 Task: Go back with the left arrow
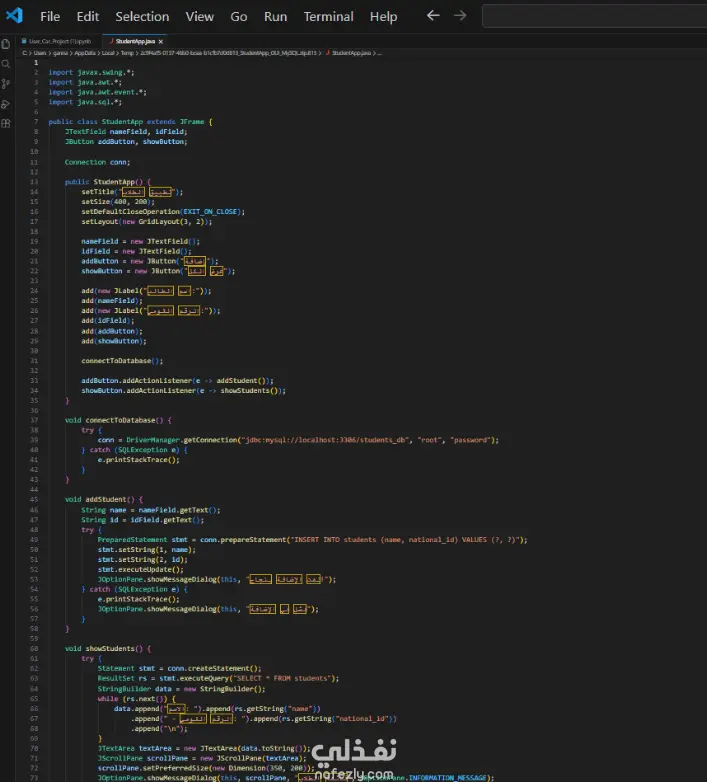pyautogui.click(x=433, y=15)
